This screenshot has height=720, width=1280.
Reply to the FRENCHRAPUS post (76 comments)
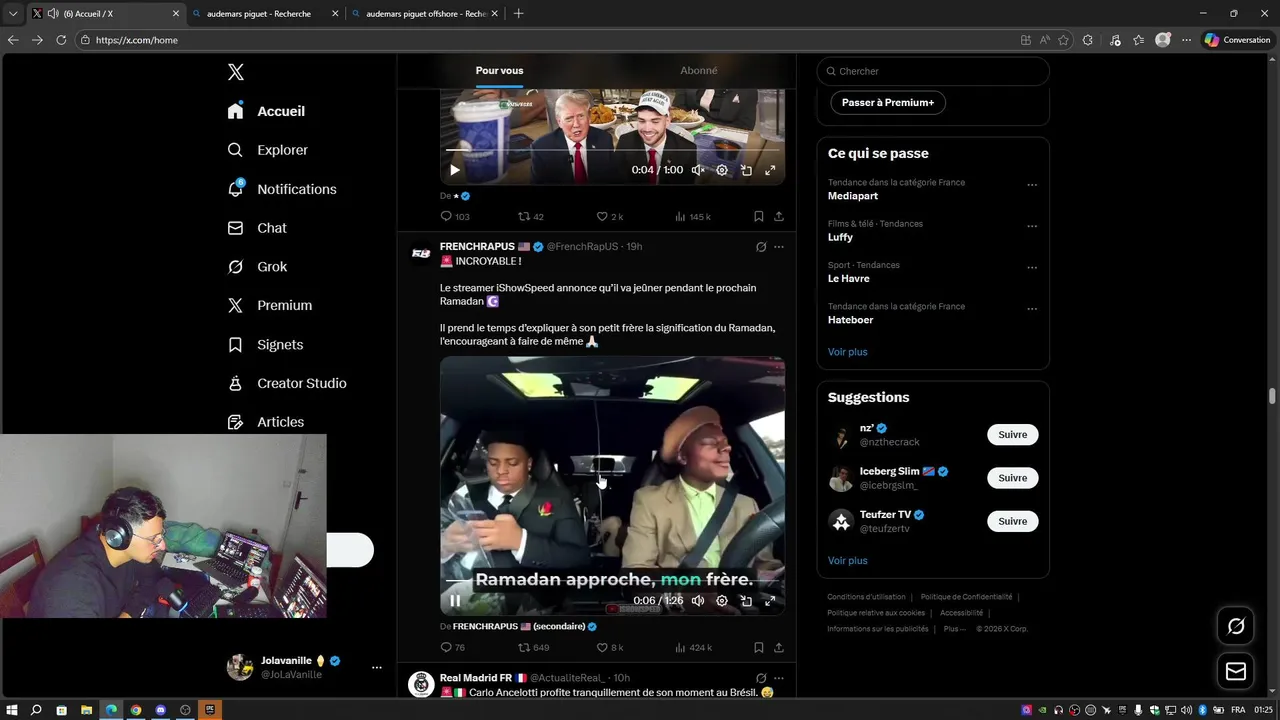(452, 648)
